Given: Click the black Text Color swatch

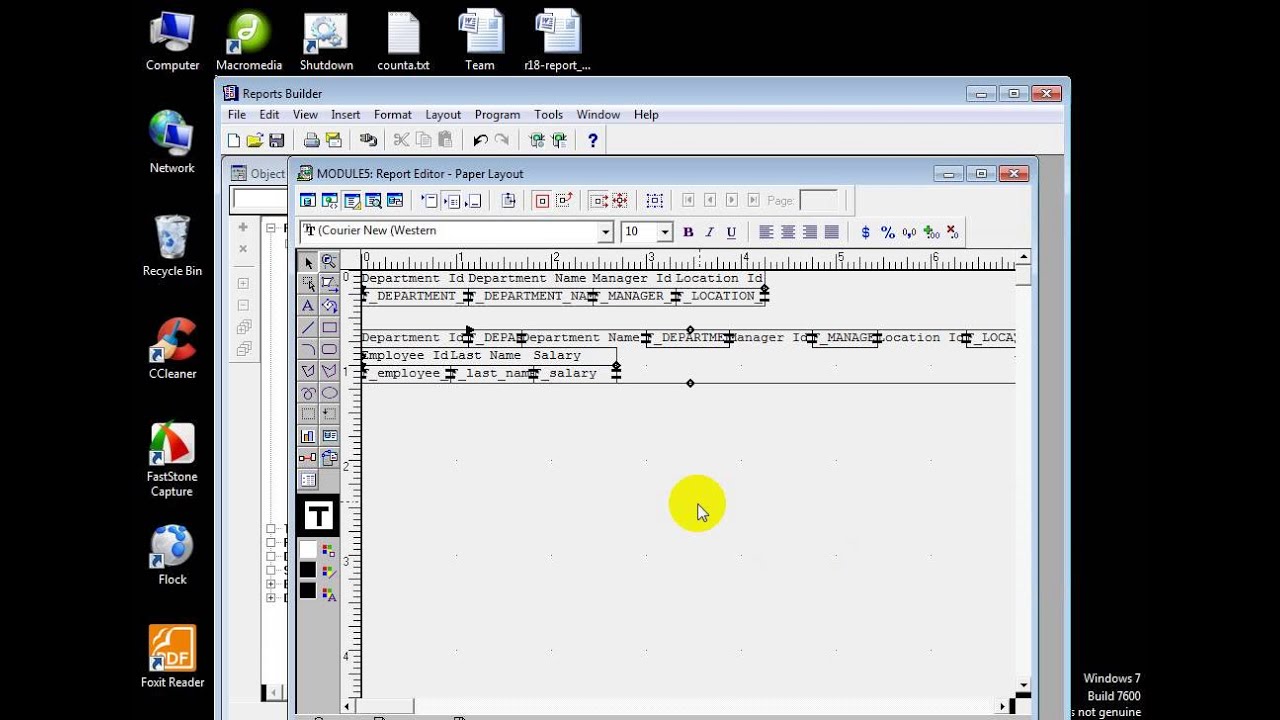Looking at the screenshot, I should (x=308, y=591).
